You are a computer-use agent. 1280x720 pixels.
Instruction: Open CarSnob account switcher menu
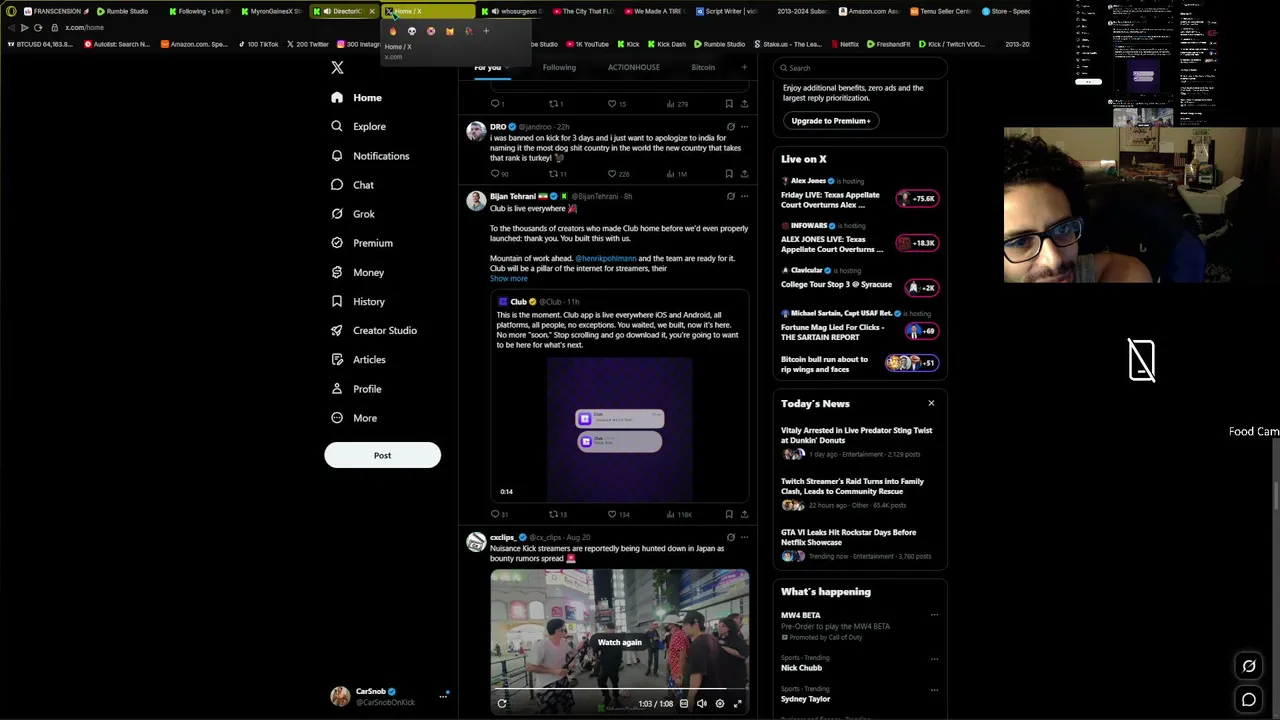pyautogui.click(x=389, y=696)
